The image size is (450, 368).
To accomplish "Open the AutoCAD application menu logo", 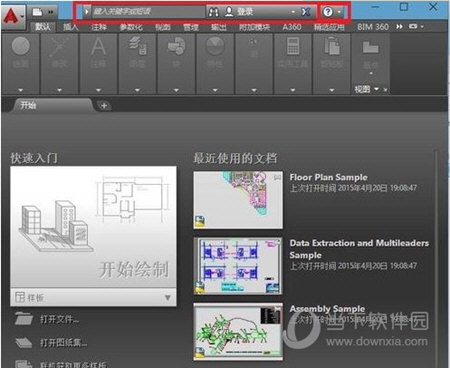I will (x=11, y=15).
